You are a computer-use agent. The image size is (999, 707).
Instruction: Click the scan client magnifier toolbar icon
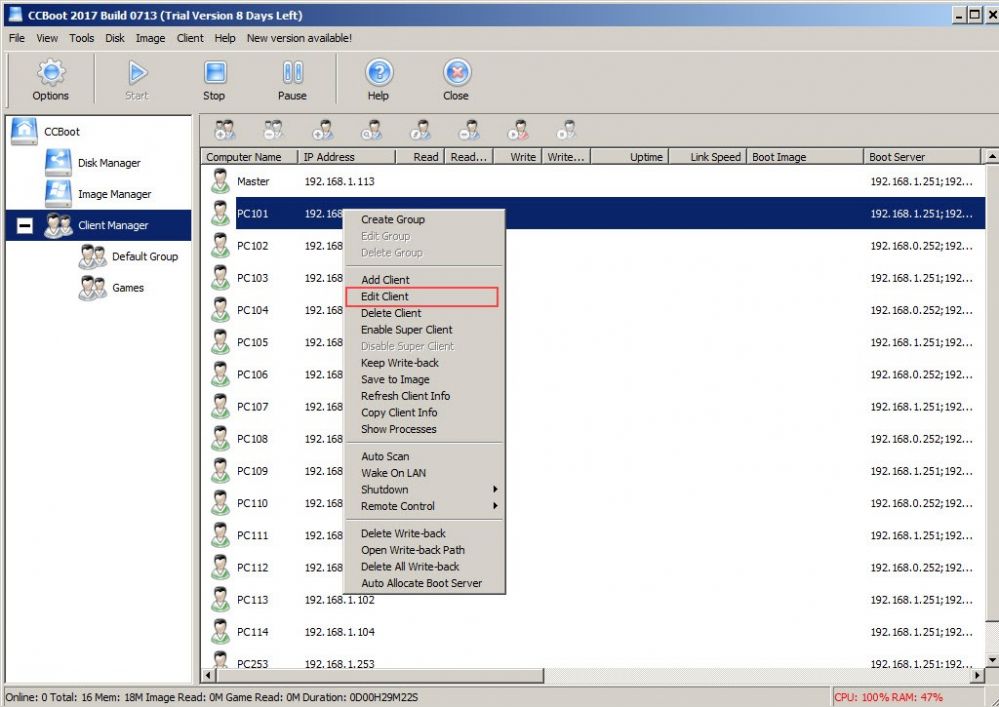click(371, 130)
